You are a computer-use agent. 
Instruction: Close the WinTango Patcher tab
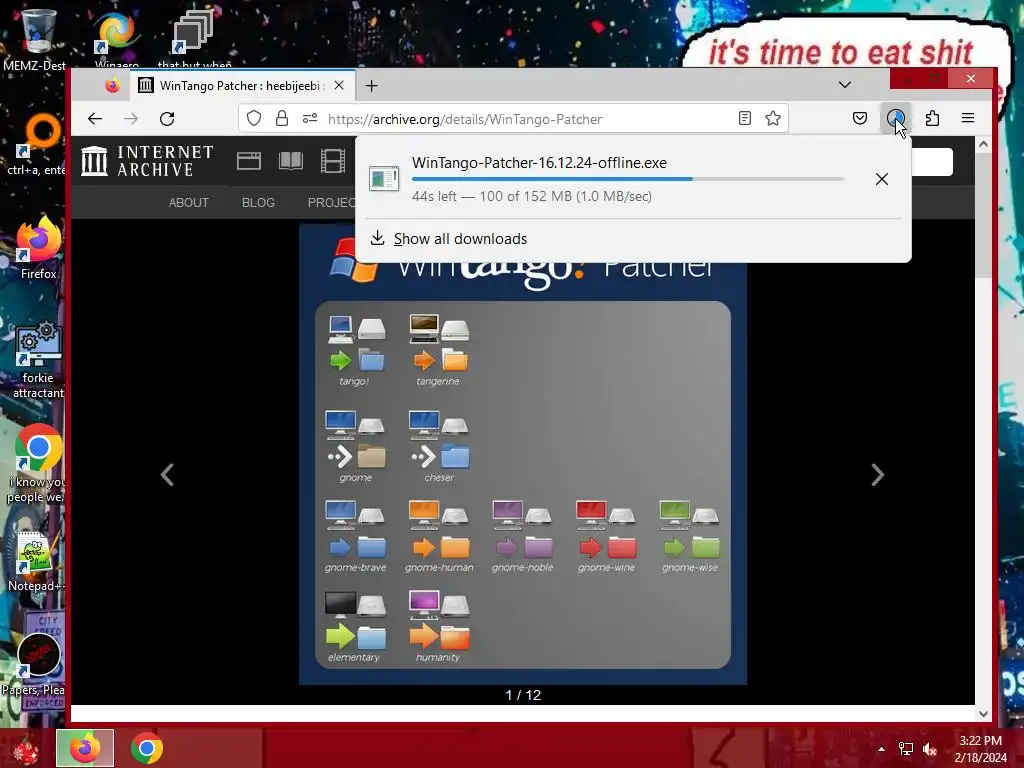339,86
